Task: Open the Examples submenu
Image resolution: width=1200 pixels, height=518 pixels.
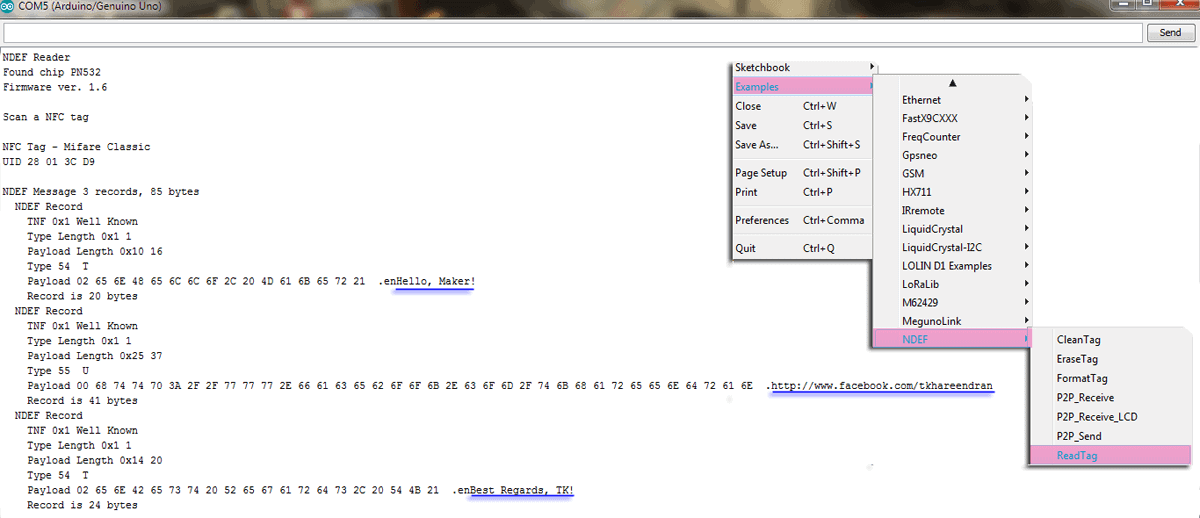Action: point(804,87)
